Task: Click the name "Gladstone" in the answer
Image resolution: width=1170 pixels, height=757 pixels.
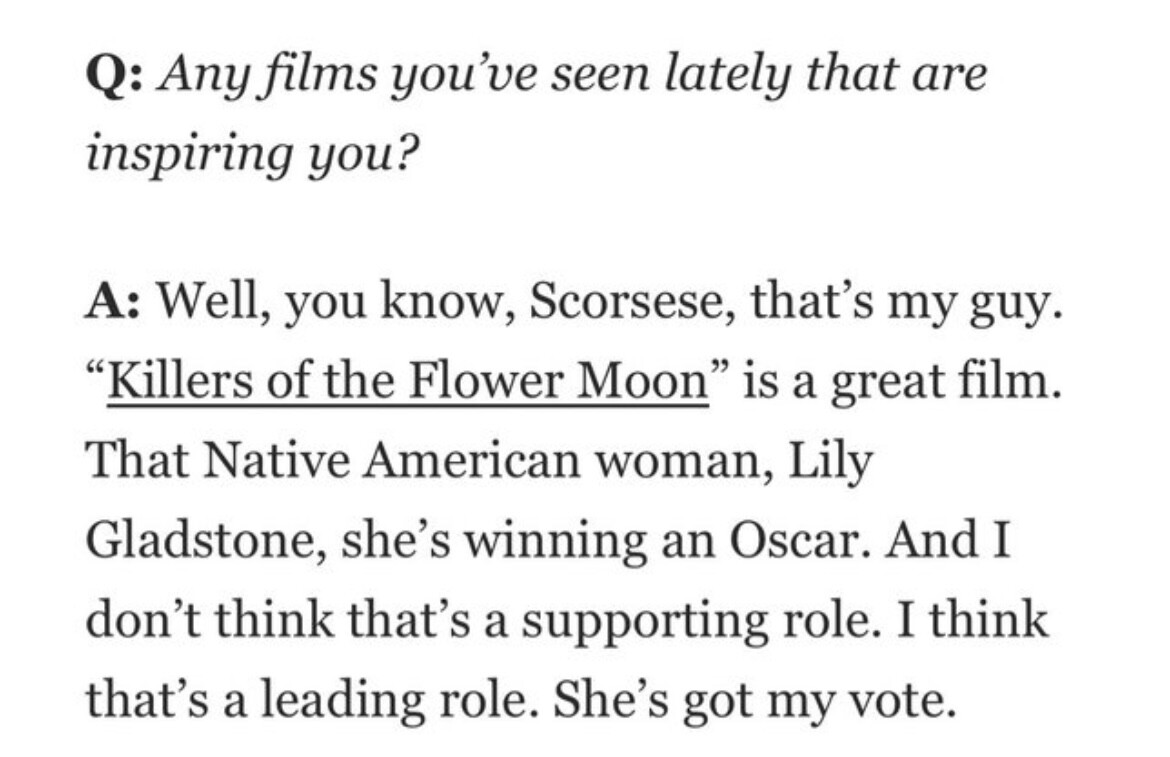Action: coord(203,541)
